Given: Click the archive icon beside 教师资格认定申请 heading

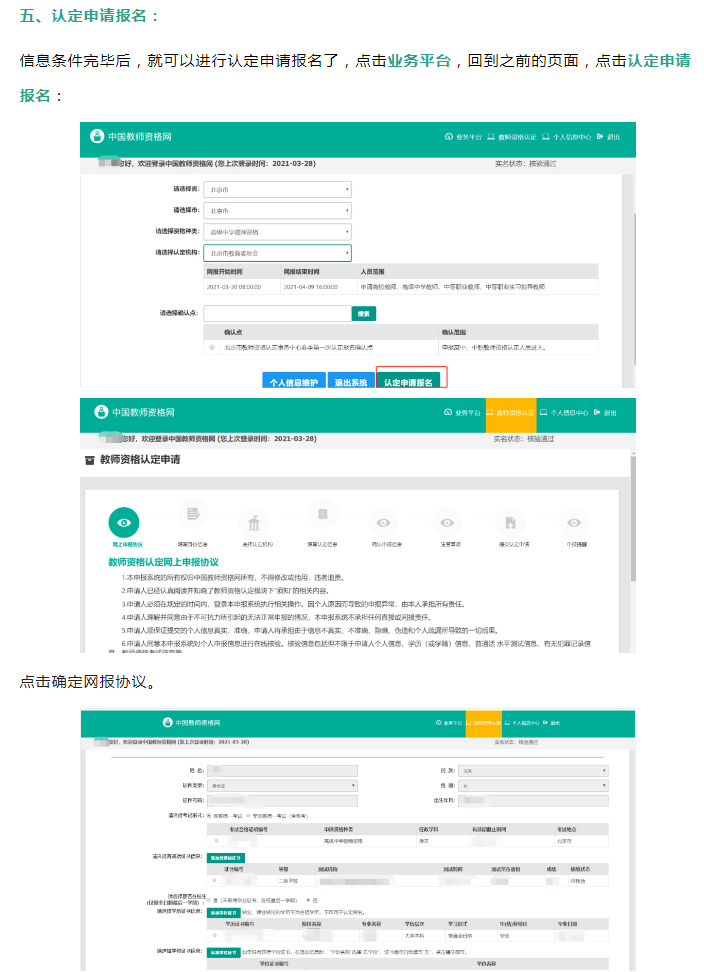Looking at the screenshot, I should pyautogui.click(x=89, y=460).
